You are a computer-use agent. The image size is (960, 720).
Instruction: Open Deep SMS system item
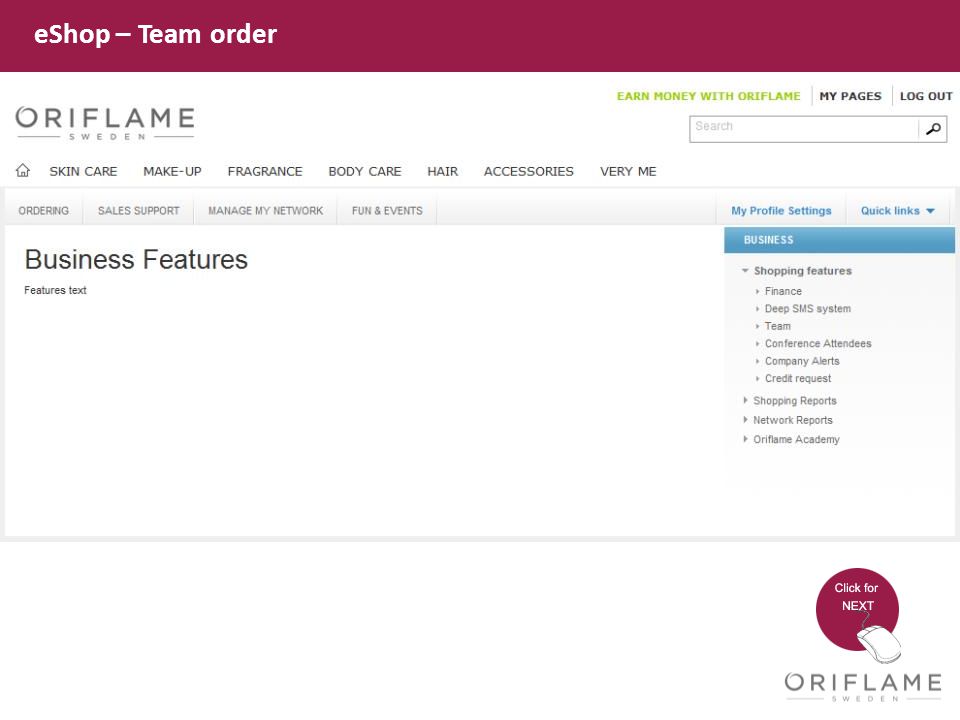808,309
